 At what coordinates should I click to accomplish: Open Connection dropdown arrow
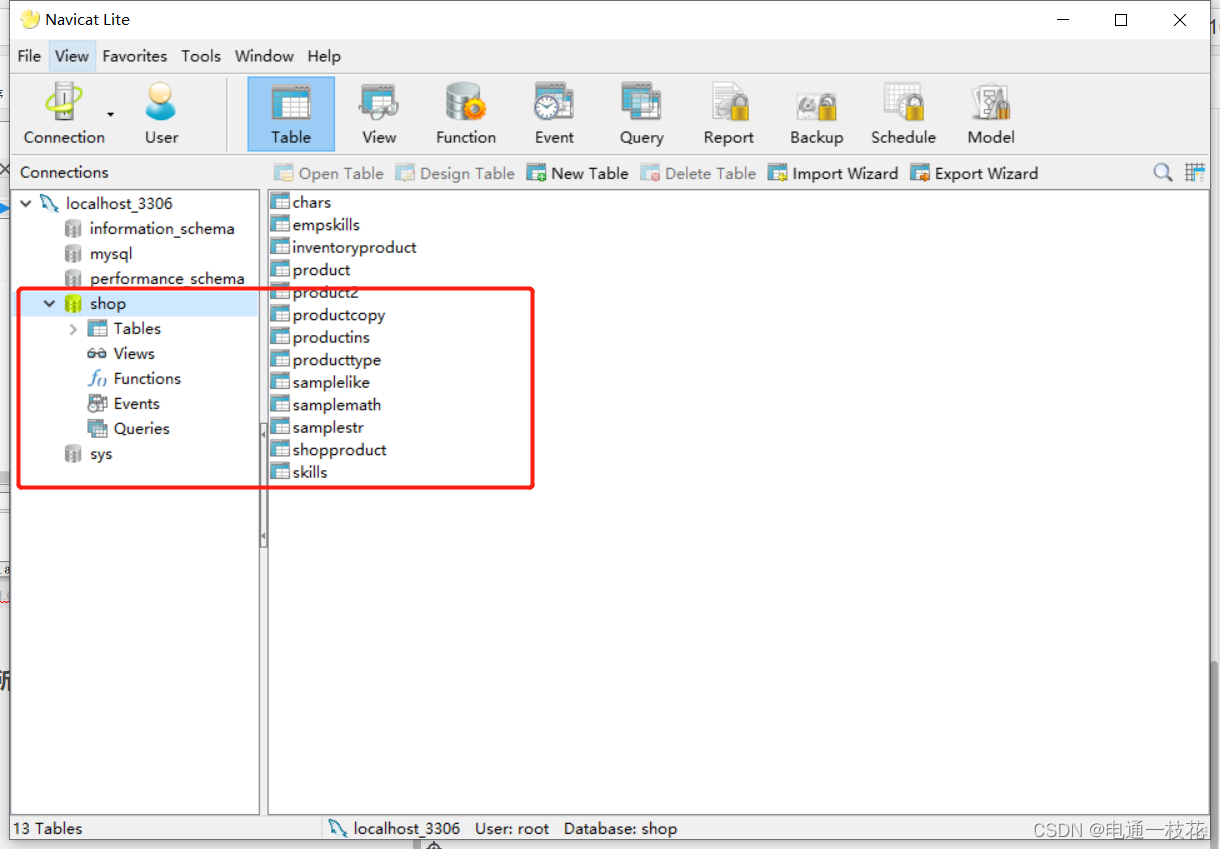pos(111,114)
